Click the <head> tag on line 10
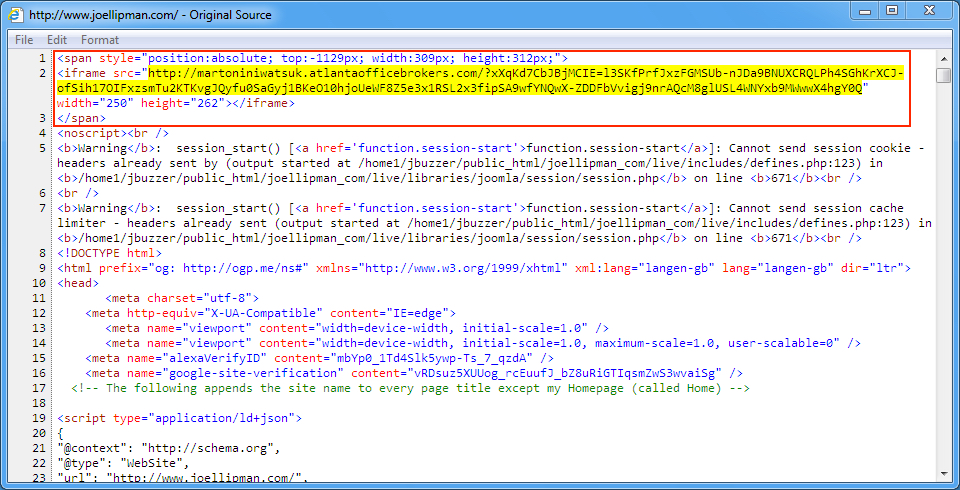The width and height of the screenshot is (960, 490). tap(78, 283)
